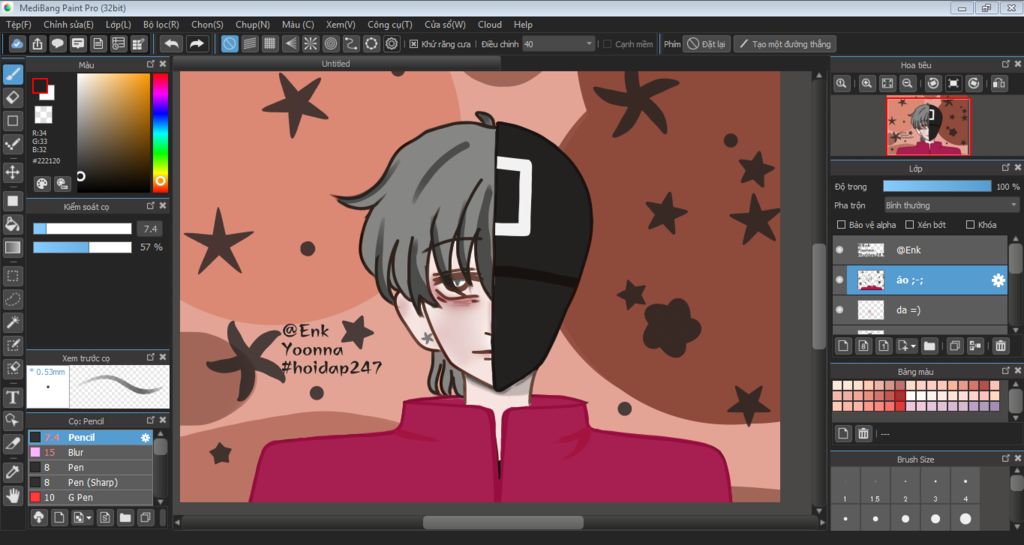Screen dimensions: 1024x545
Task: Select the Text tool
Action: (12, 397)
